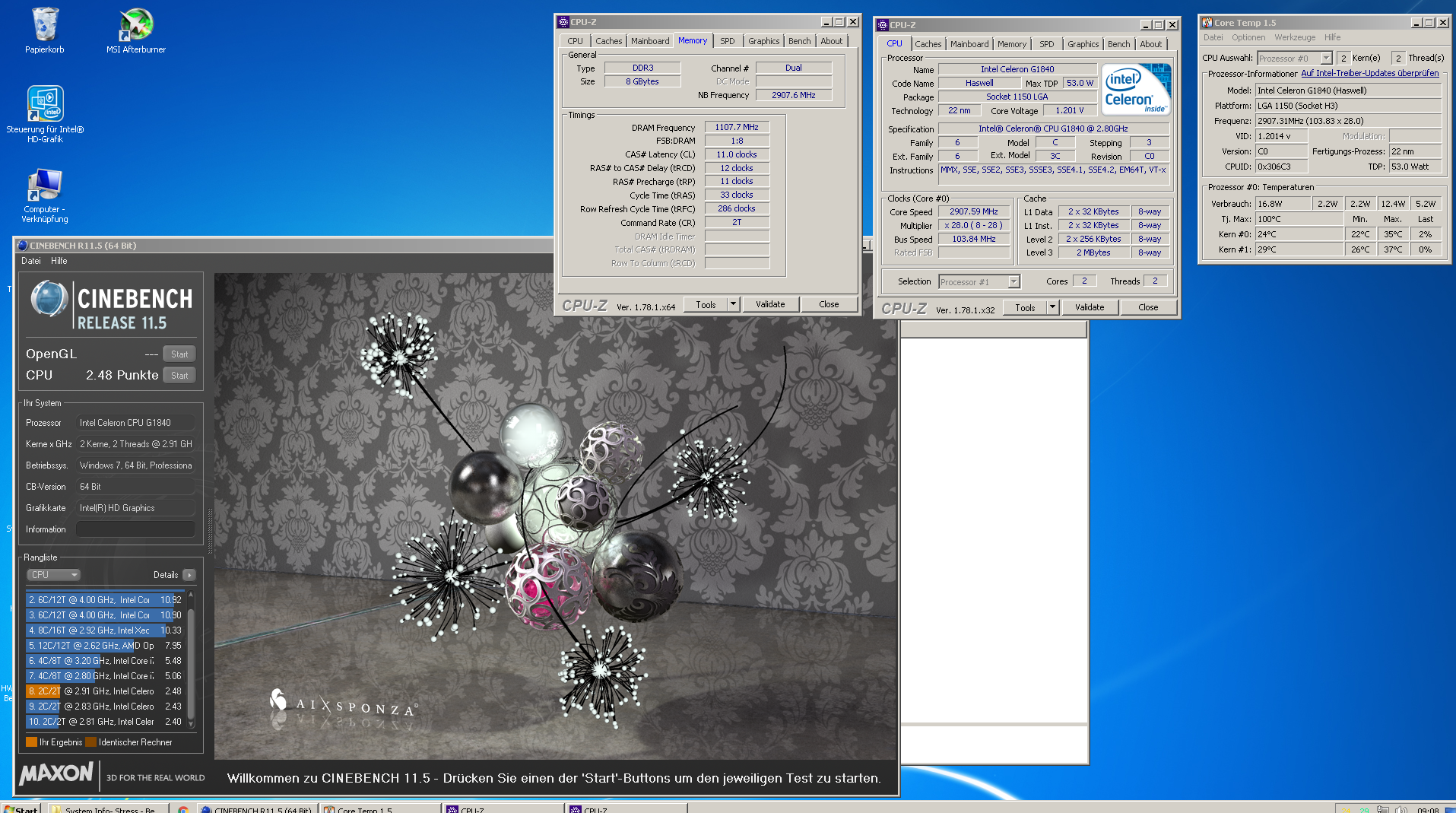Click the Rangliste vertical scrollbar
The image size is (1456, 813).
tap(191, 659)
